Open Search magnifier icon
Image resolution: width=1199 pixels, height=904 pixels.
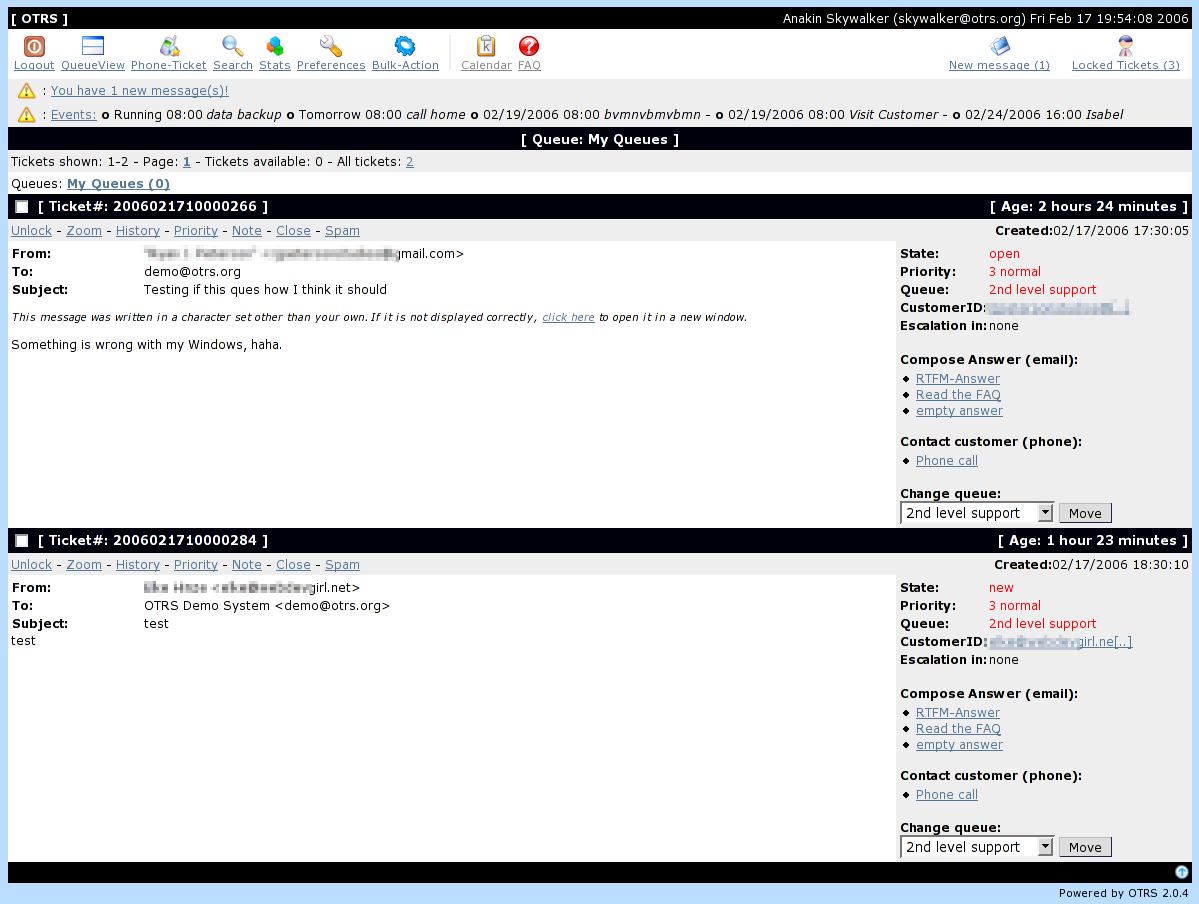coord(232,46)
